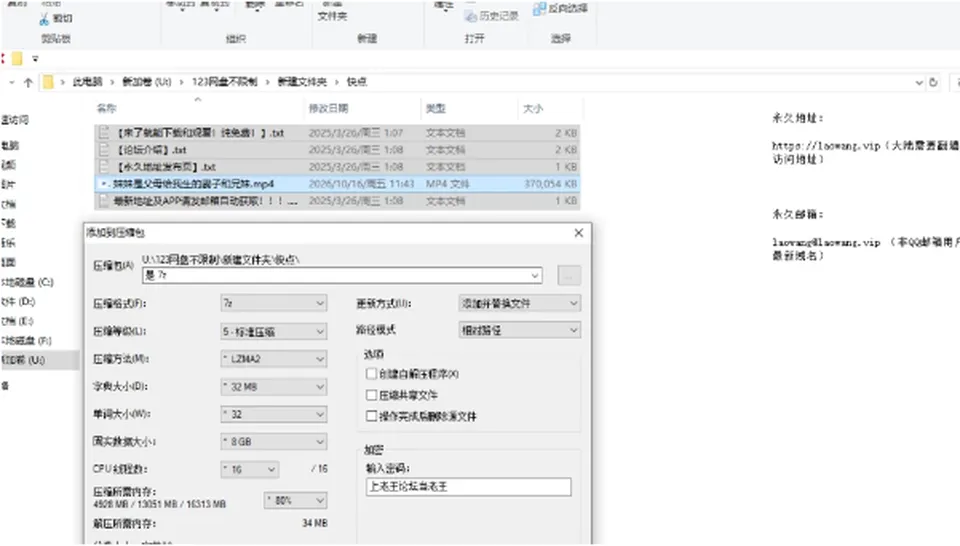Go up one folder with the up arrow
The width and height of the screenshot is (960, 546).
(x=28, y=82)
